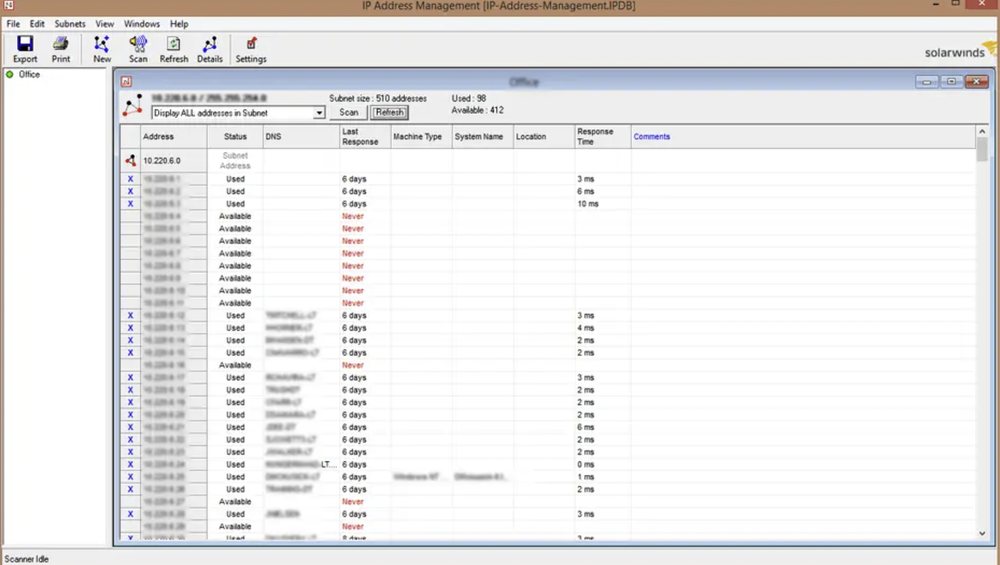Click the green Office status icon
The width and height of the screenshot is (1000, 565).
tap(10, 75)
